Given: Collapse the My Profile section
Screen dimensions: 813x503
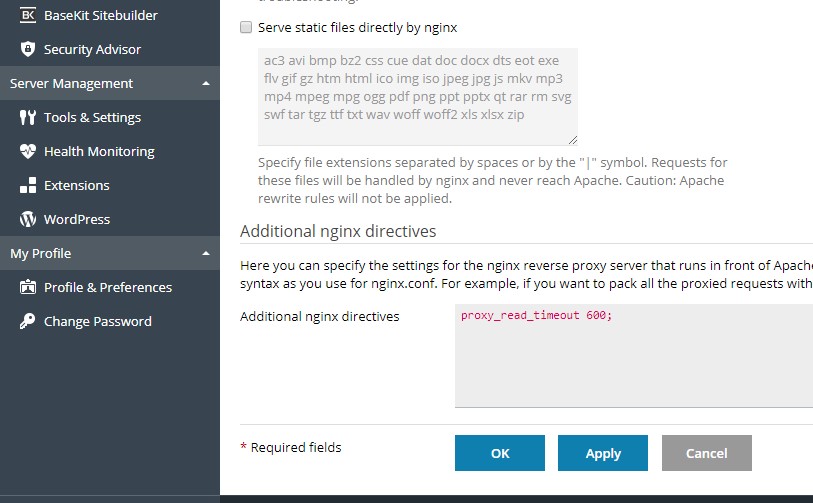Looking at the screenshot, I should 205,253.
